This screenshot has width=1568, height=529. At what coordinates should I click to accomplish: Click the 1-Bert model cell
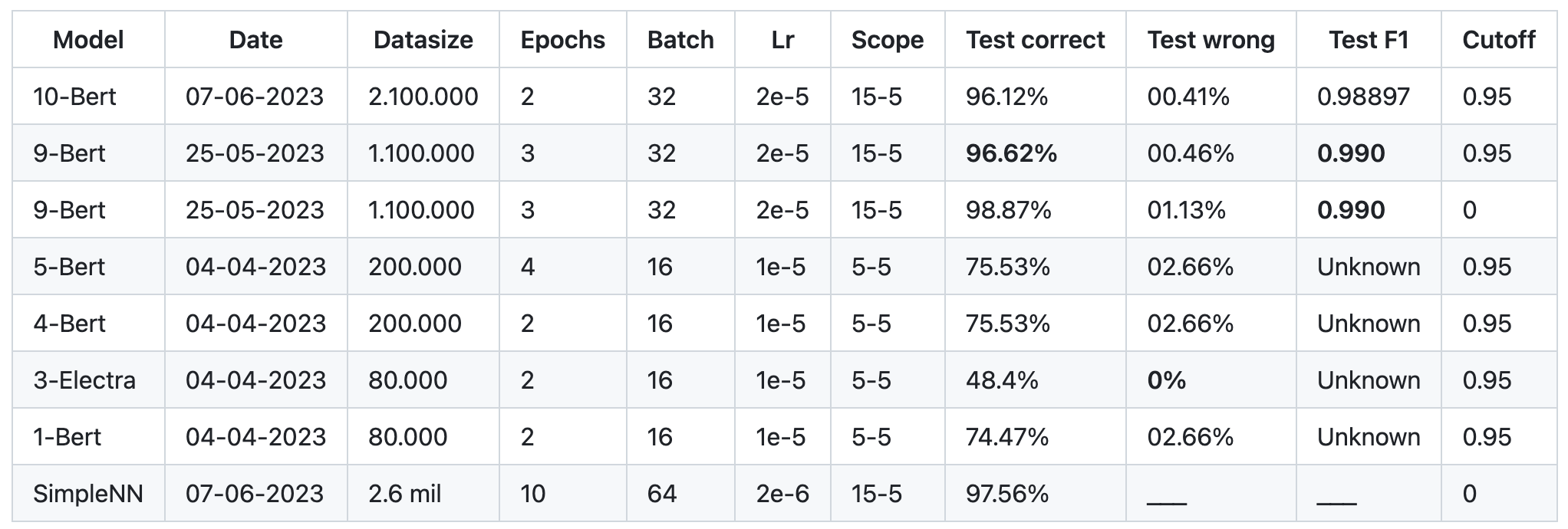pos(68,437)
